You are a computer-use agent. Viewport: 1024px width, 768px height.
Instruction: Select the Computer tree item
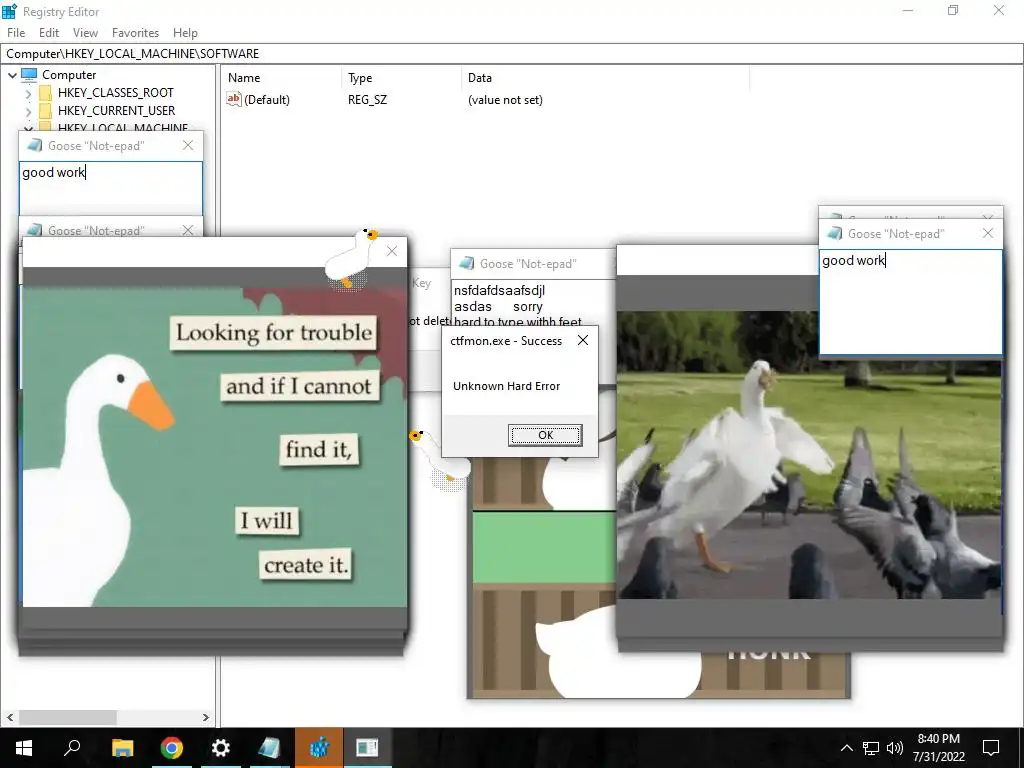tap(69, 75)
